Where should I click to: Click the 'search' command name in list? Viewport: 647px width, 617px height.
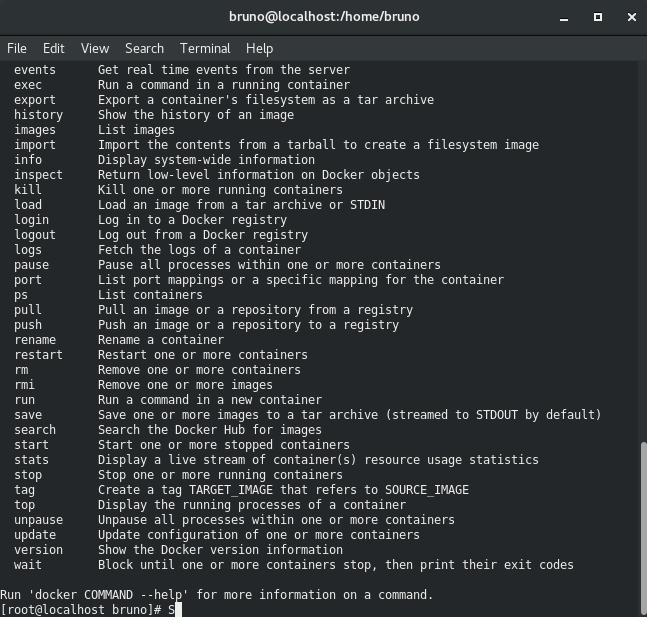click(x=35, y=430)
